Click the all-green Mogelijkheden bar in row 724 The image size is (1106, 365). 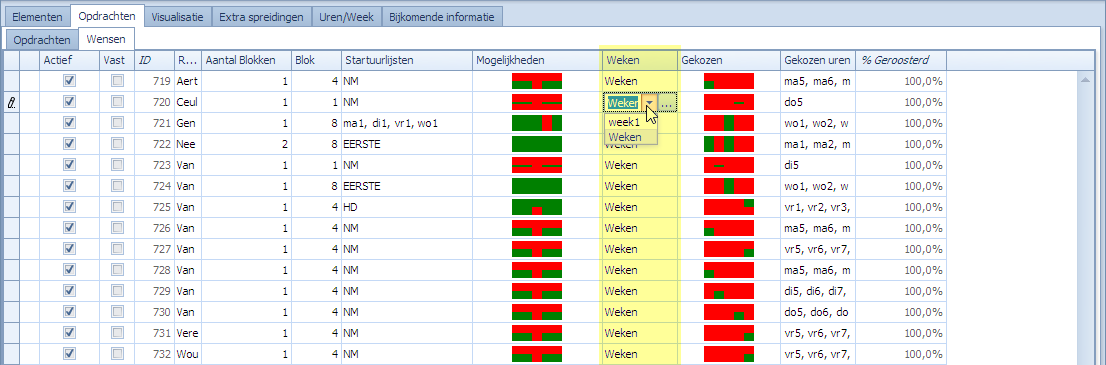tap(537, 186)
